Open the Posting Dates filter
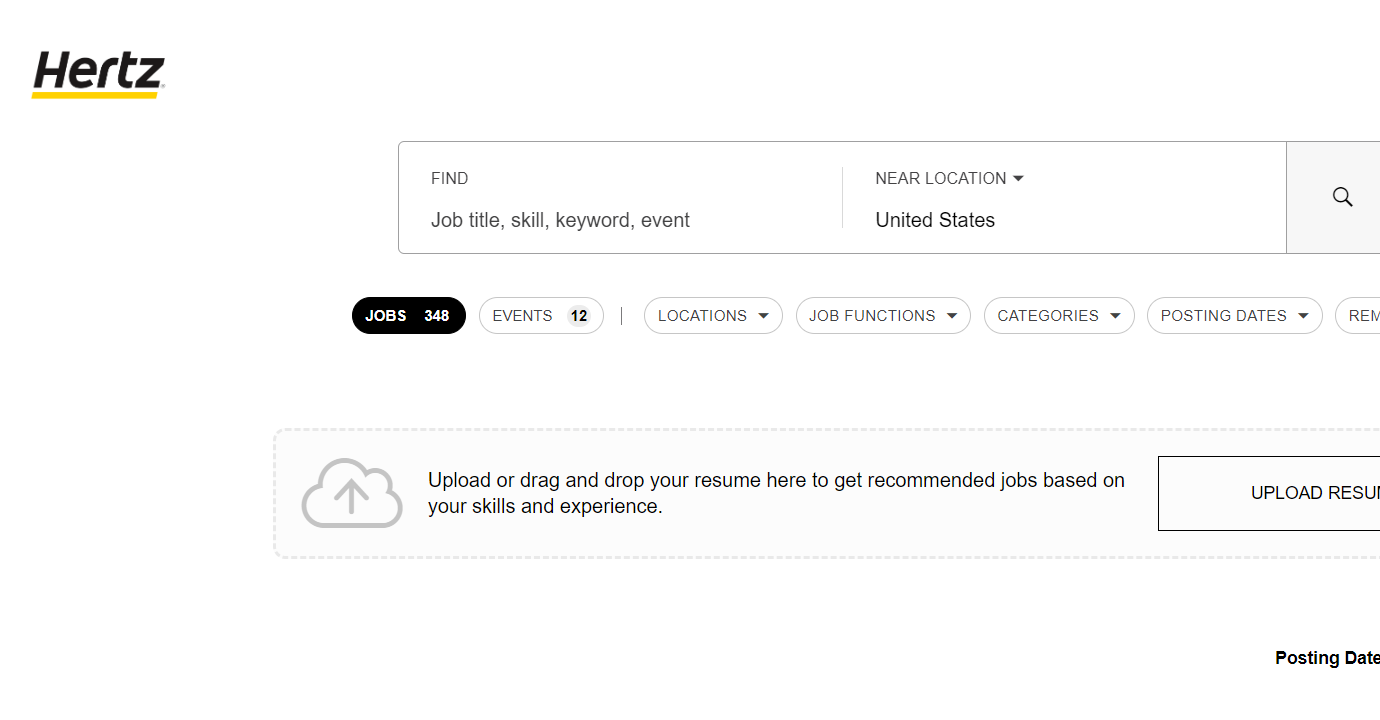 [x=1235, y=316]
